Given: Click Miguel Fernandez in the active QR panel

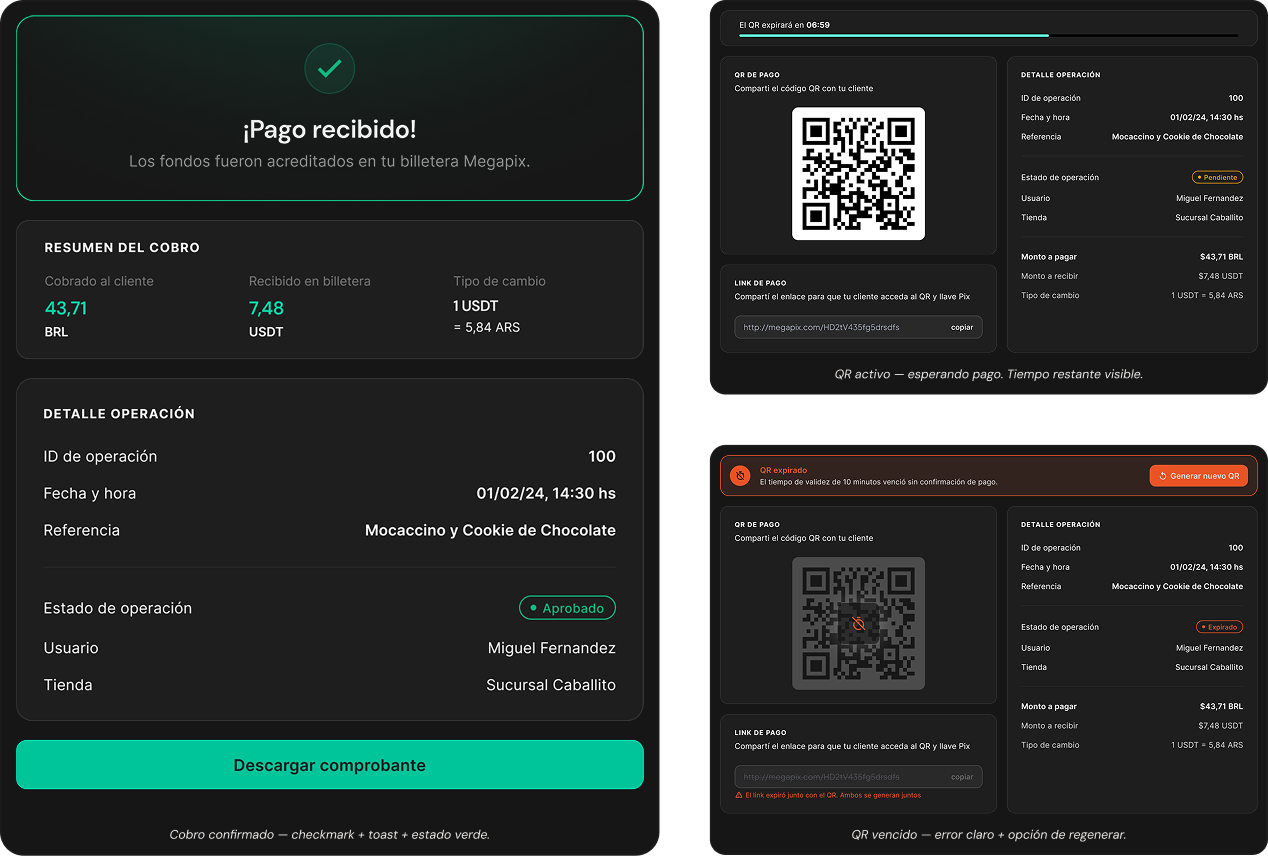Looking at the screenshot, I should (x=1209, y=198).
